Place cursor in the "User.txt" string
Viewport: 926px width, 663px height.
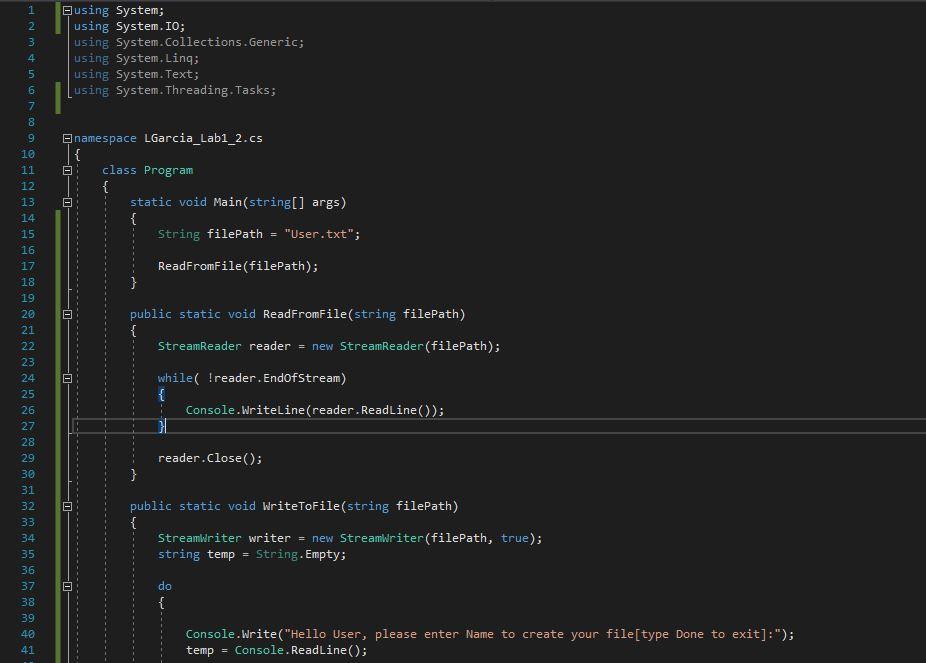click(320, 234)
